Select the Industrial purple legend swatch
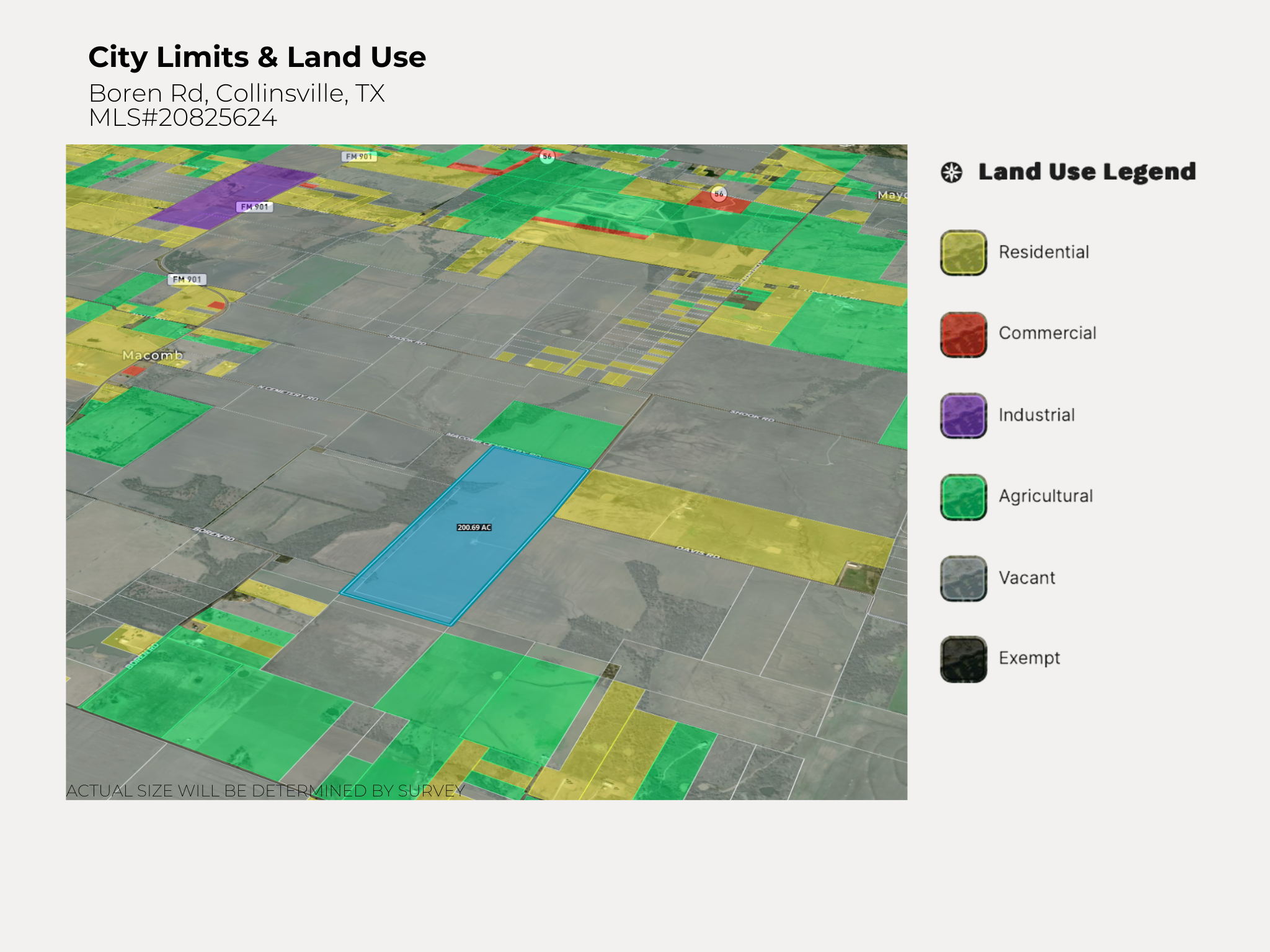1270x952 pixels. point(963,415)
